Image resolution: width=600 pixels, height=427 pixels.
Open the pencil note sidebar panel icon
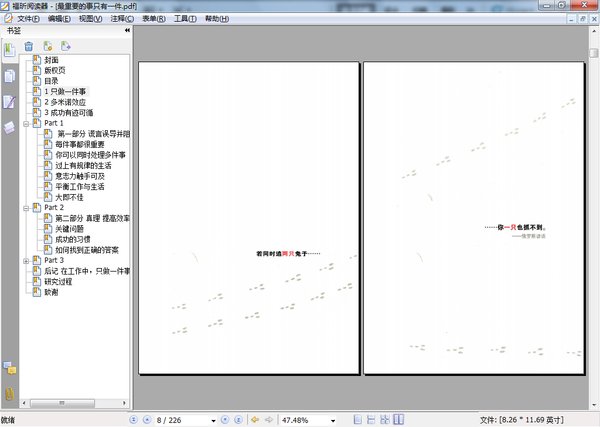[x=10, y=102]
